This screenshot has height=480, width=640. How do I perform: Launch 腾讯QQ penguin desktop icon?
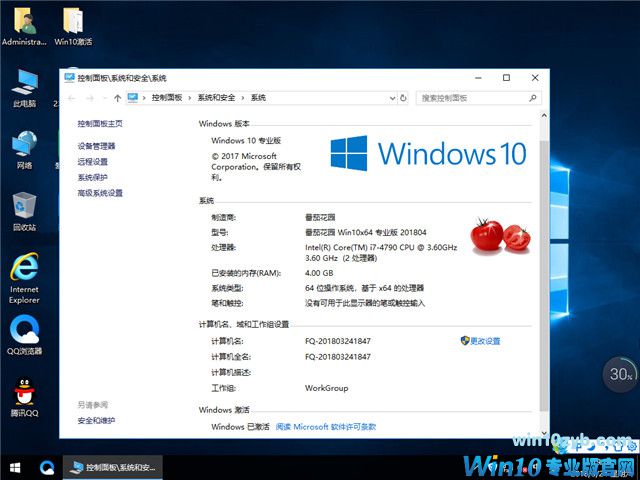coord(24,397)
